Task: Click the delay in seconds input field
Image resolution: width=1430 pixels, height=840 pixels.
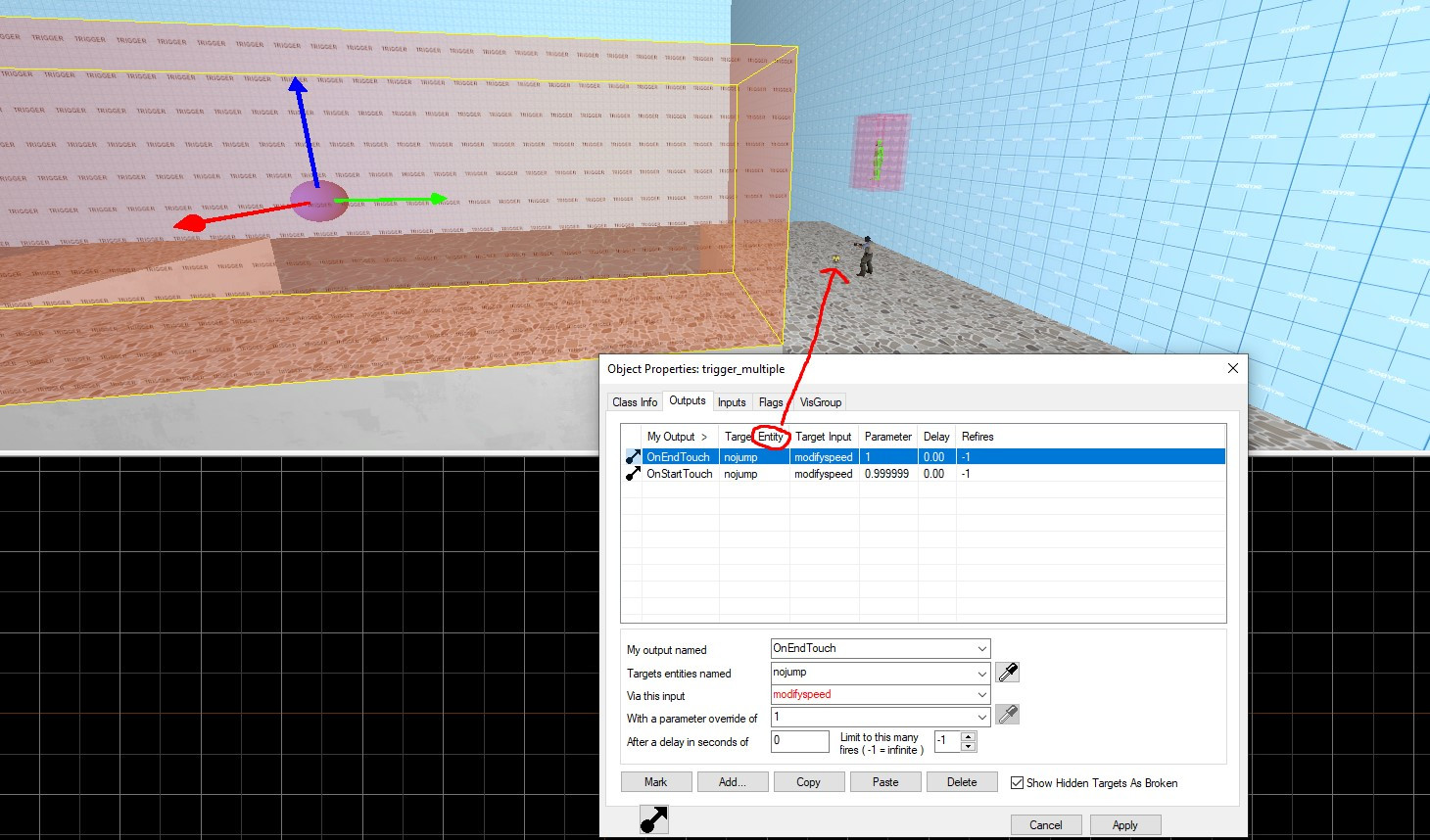Action: (799, 741)
